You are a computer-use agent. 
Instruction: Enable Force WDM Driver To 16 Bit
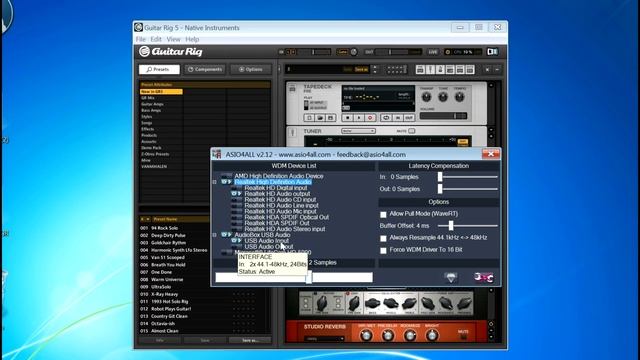click(x=383, y=250)
